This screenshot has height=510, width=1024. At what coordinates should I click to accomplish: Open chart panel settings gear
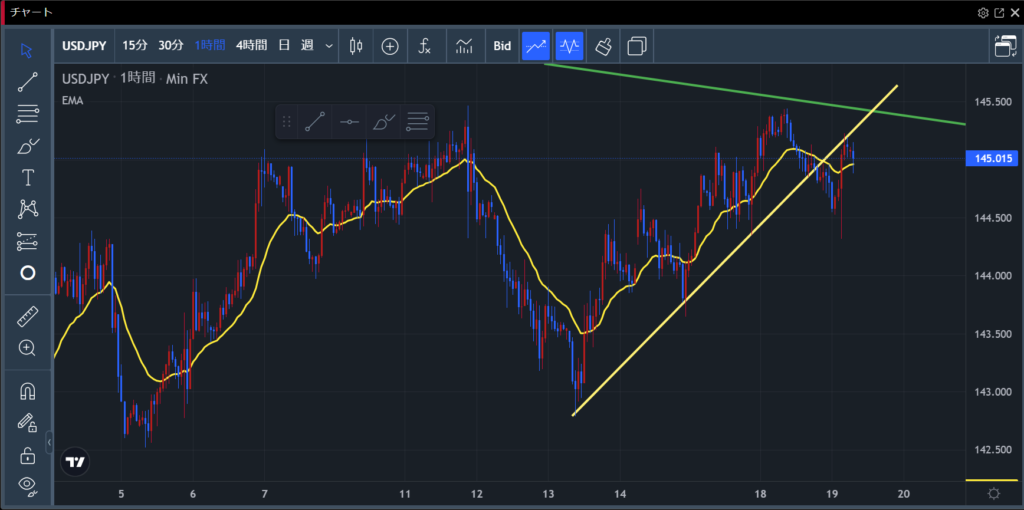(983, 12)
